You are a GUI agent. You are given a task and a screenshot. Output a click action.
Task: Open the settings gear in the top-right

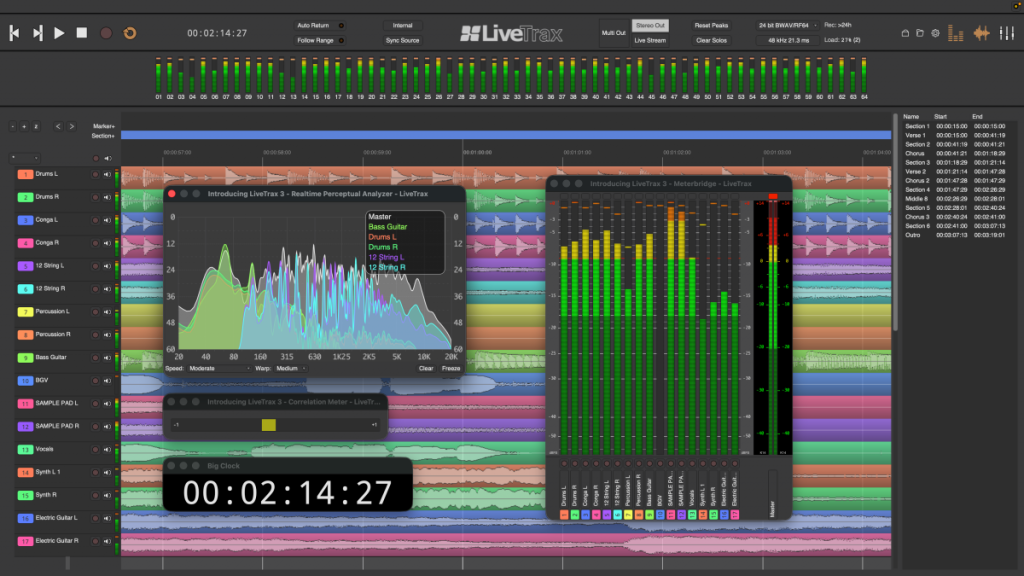935,33
